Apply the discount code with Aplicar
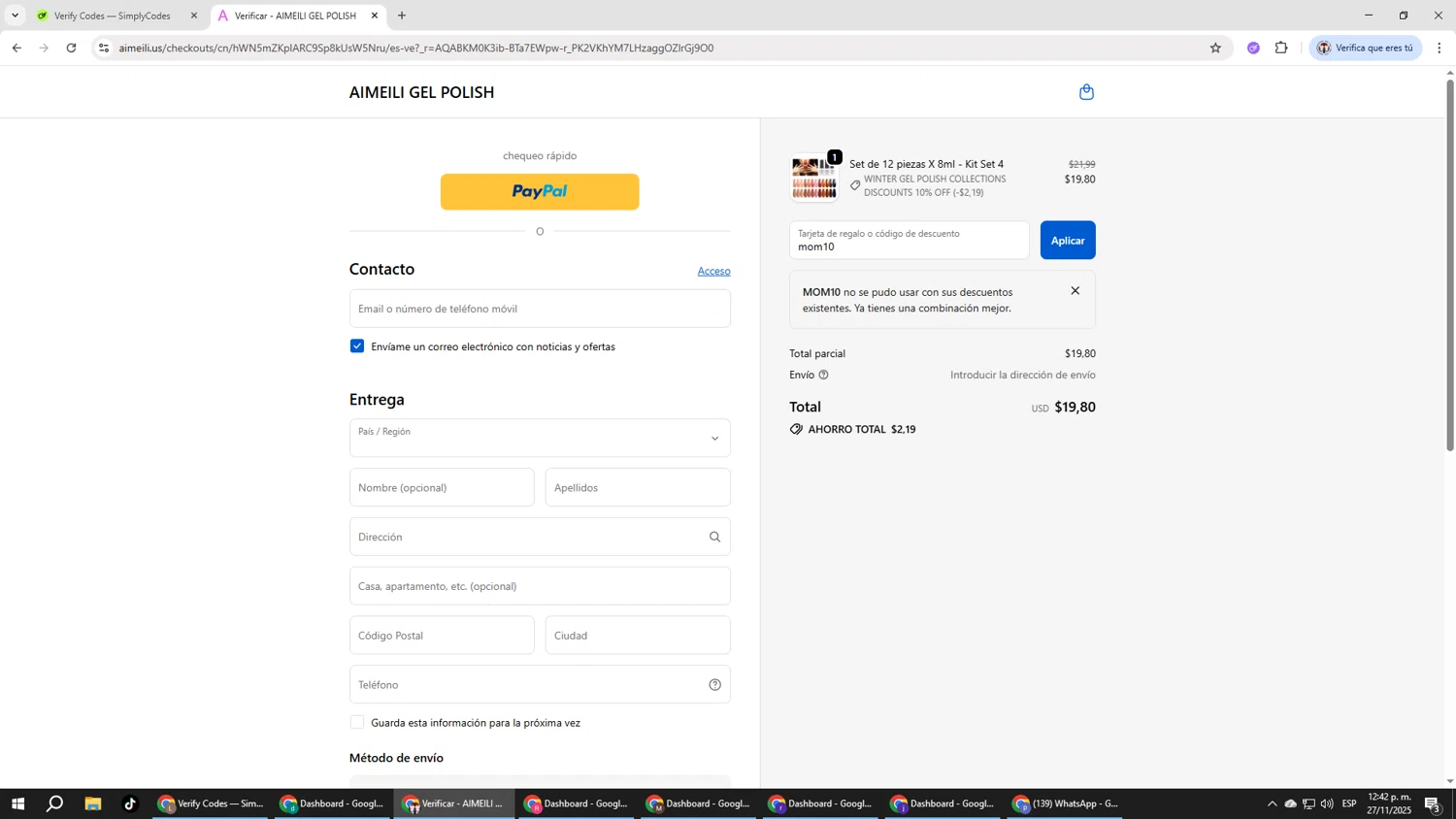1456x819 pixels. pos(1068,241)
